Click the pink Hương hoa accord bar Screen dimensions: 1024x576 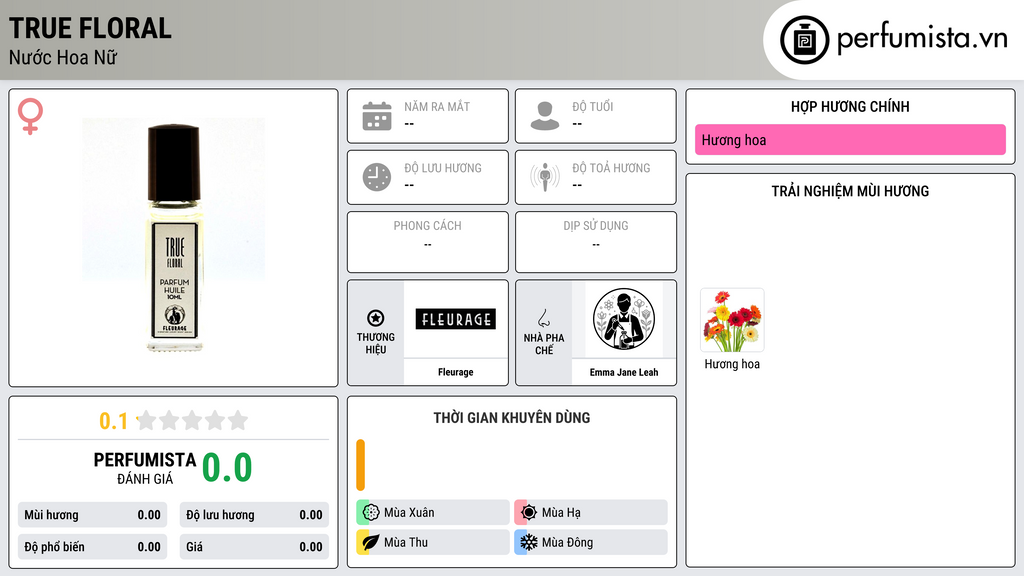click(x=850, y=140)
